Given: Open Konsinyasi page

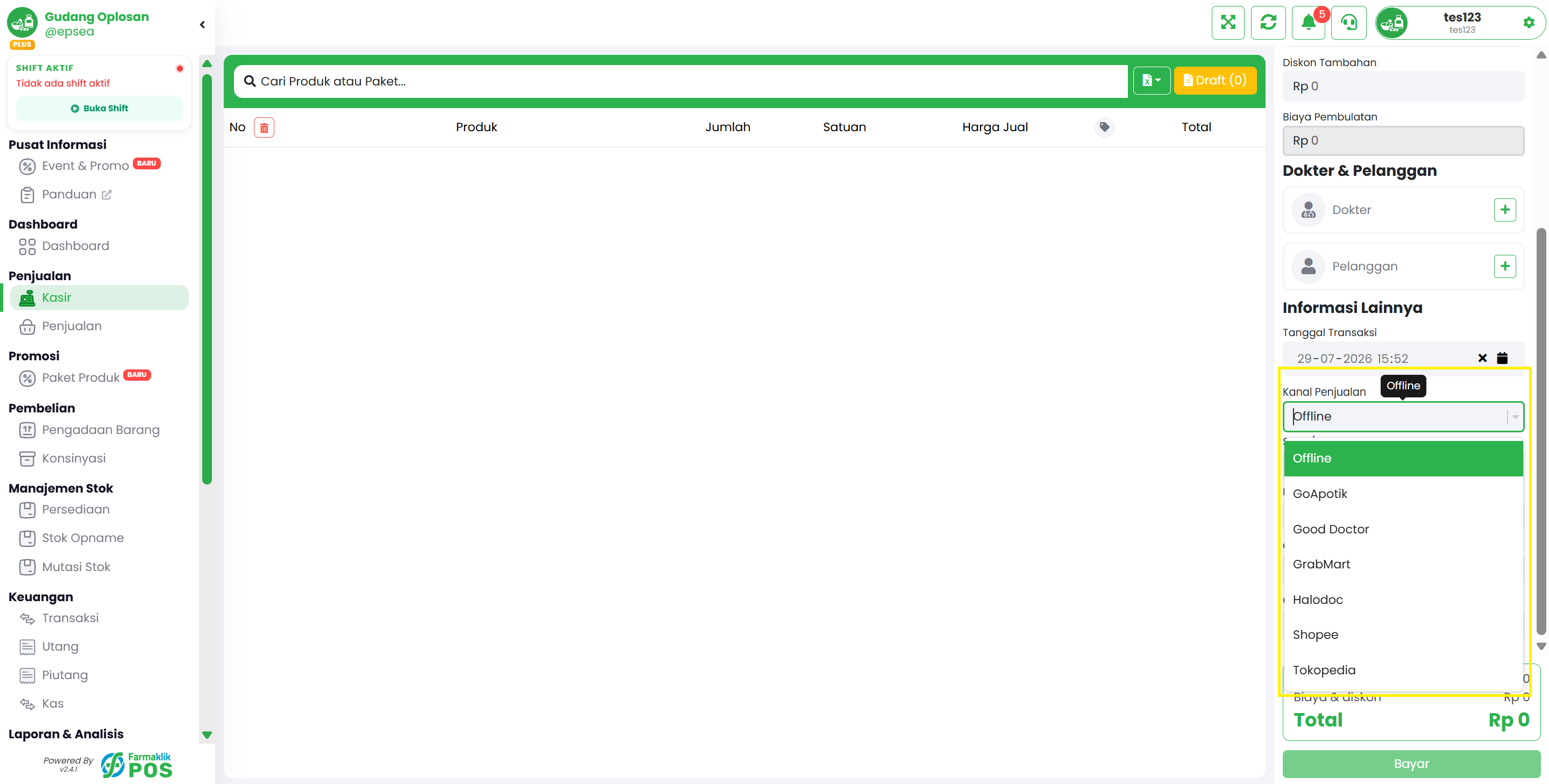Looking at the screenshot, I should (99, 458).
